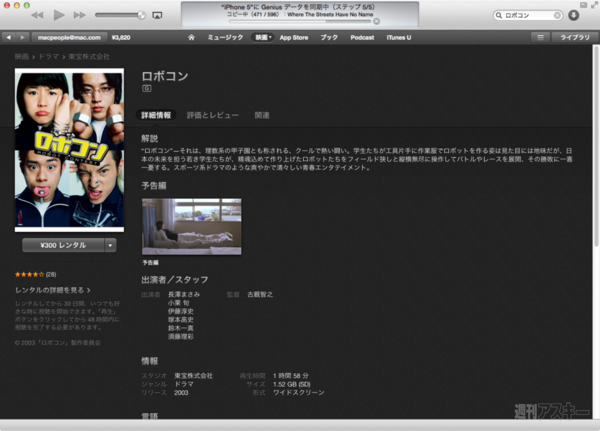
Task: Open the macpeople@mac.com account button
Action: pyautogui.click(x=69, y=38)
